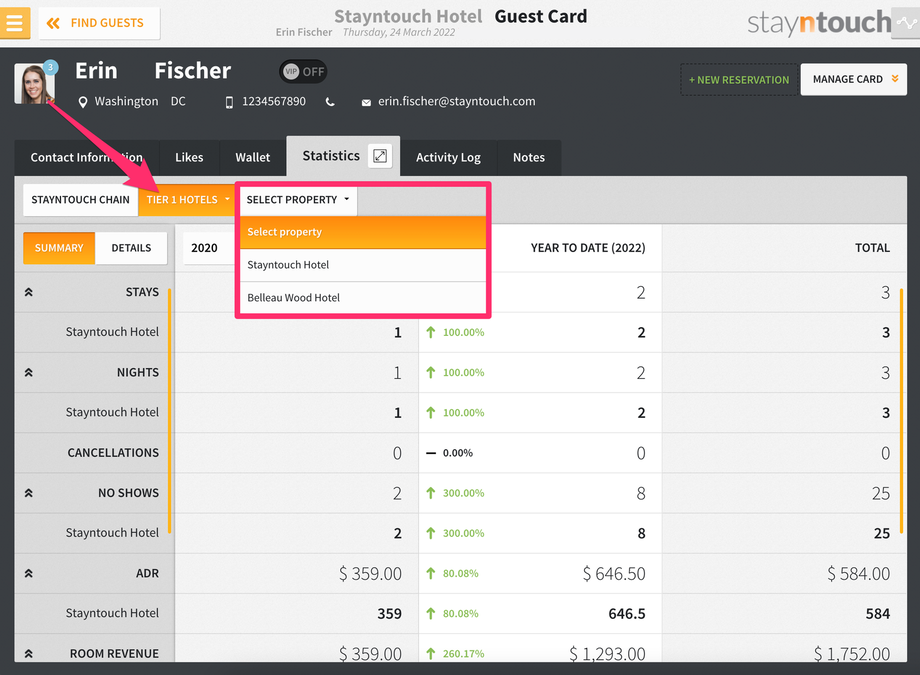
Task: Click the mobile phone icon by 1234567890
Action: pos(229,102)
